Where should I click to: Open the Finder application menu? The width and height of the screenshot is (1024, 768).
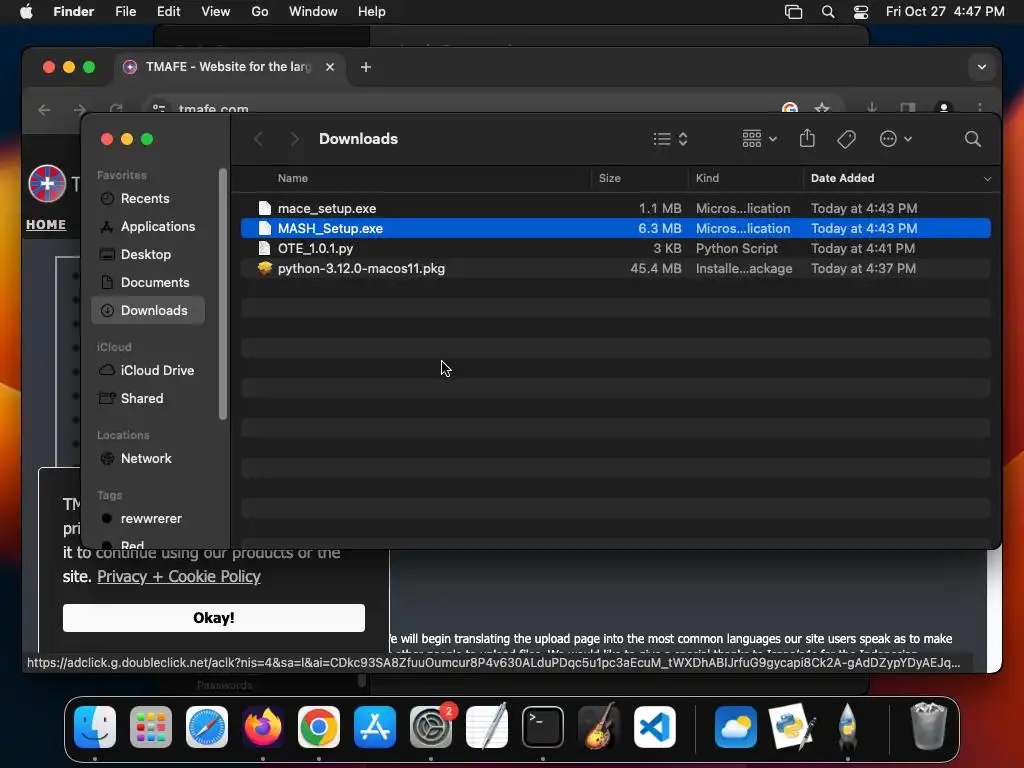74,12
